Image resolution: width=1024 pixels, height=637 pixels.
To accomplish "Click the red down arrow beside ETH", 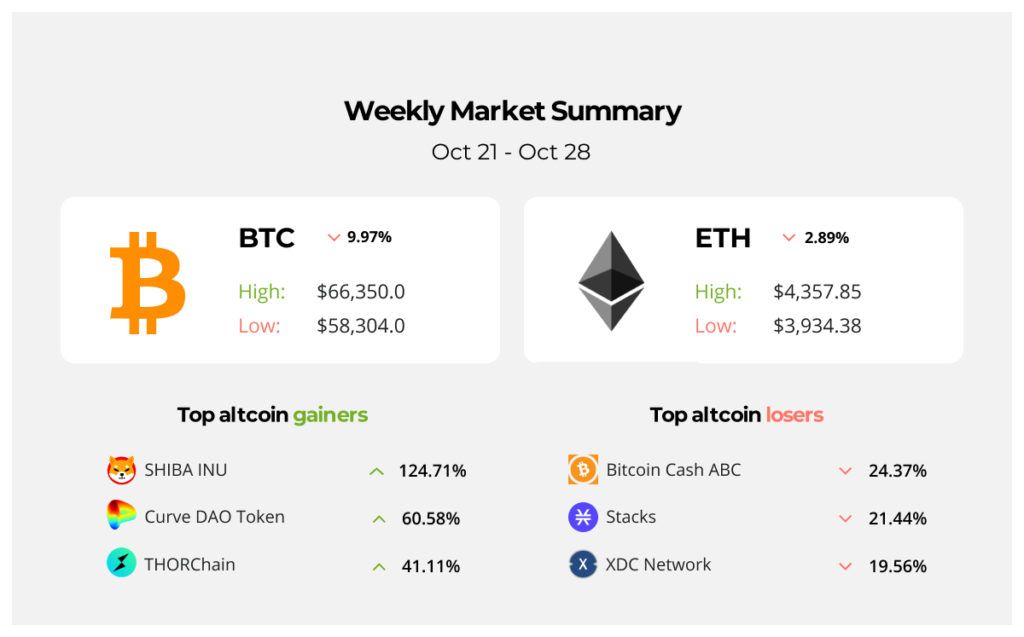I will (x=789, y=238).
